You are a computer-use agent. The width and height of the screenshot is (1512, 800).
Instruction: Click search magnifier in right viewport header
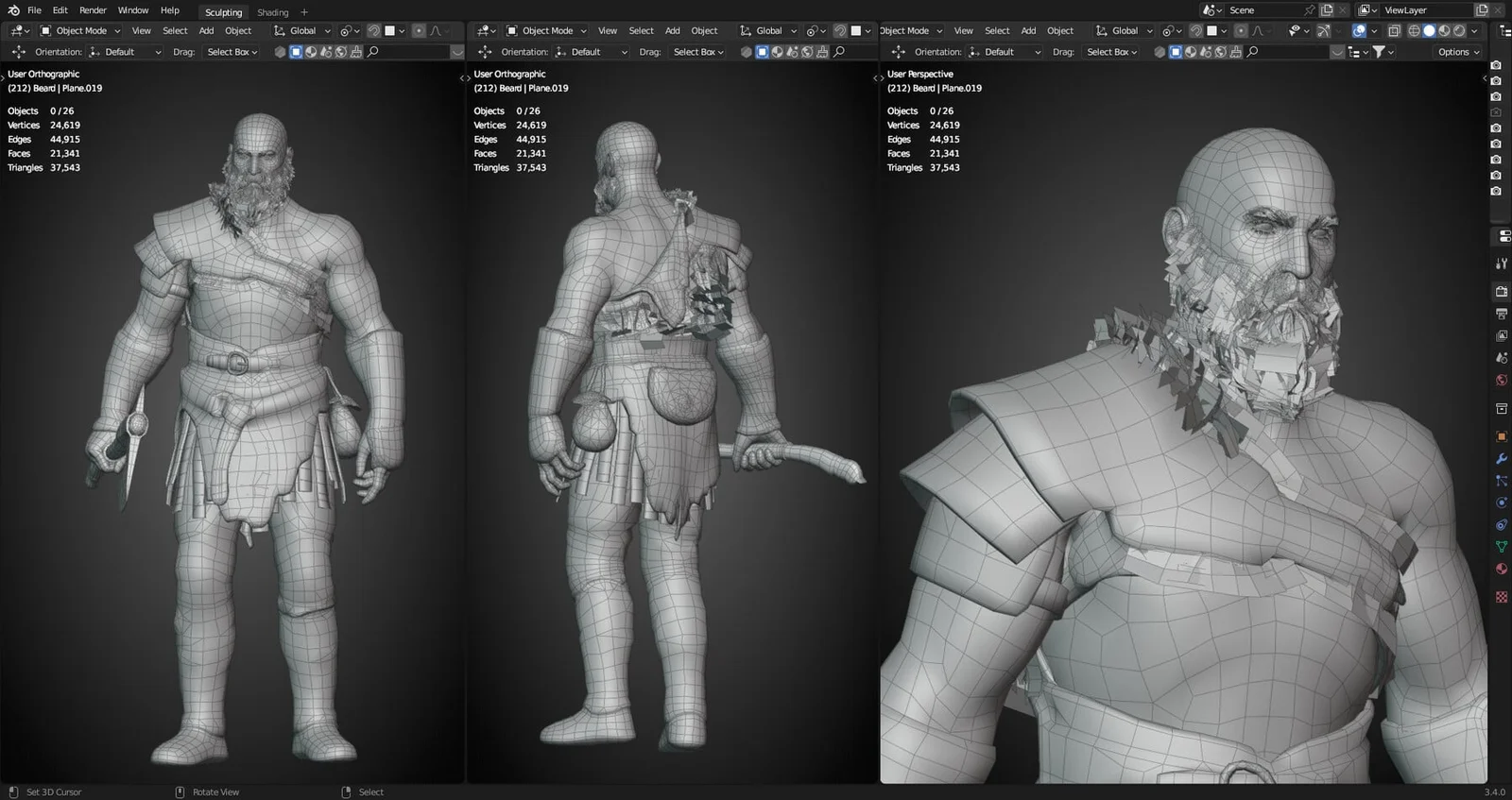(x=1252, y=52)
